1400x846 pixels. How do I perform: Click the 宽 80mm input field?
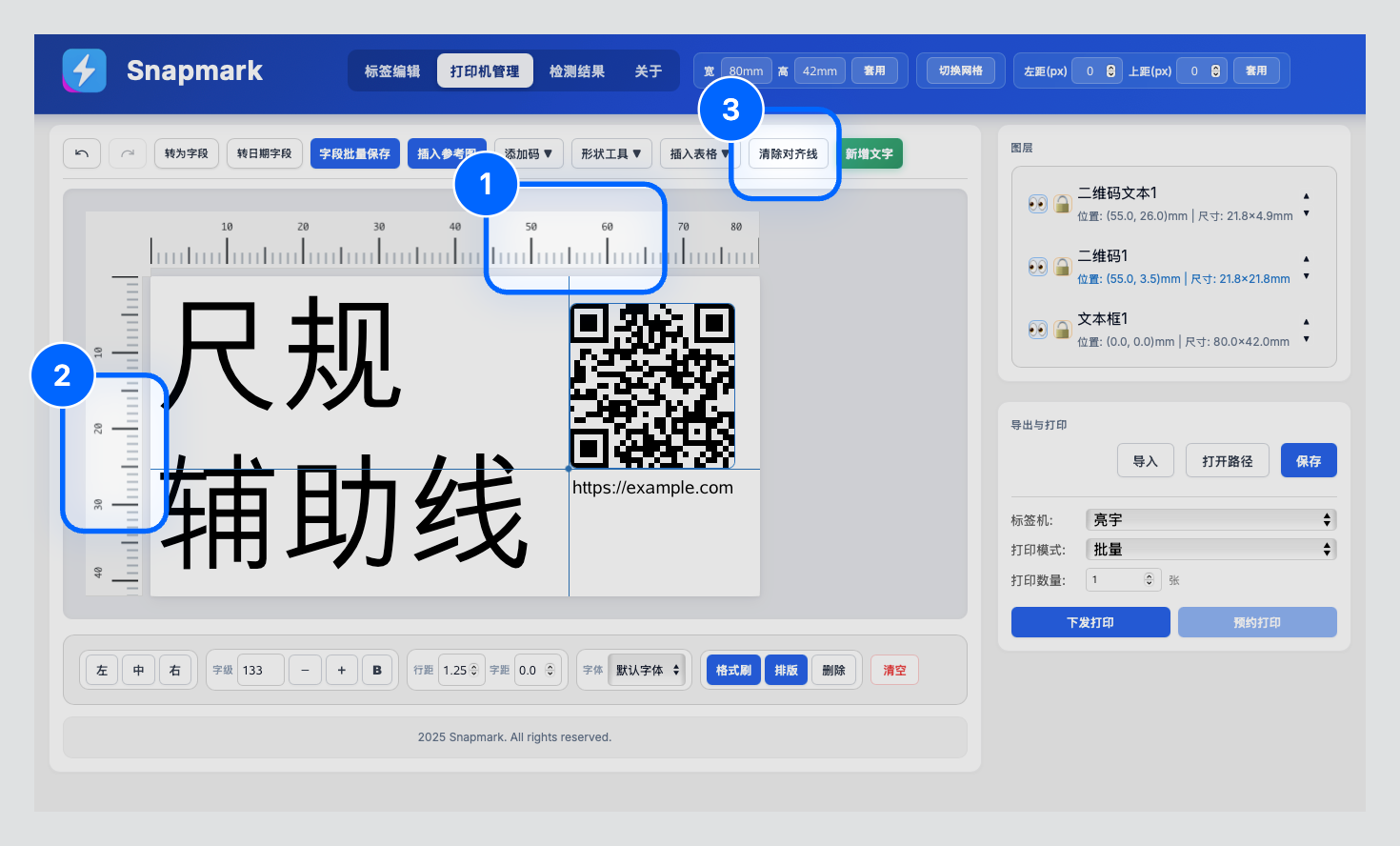pyautogui.click(x=746, y=70)
